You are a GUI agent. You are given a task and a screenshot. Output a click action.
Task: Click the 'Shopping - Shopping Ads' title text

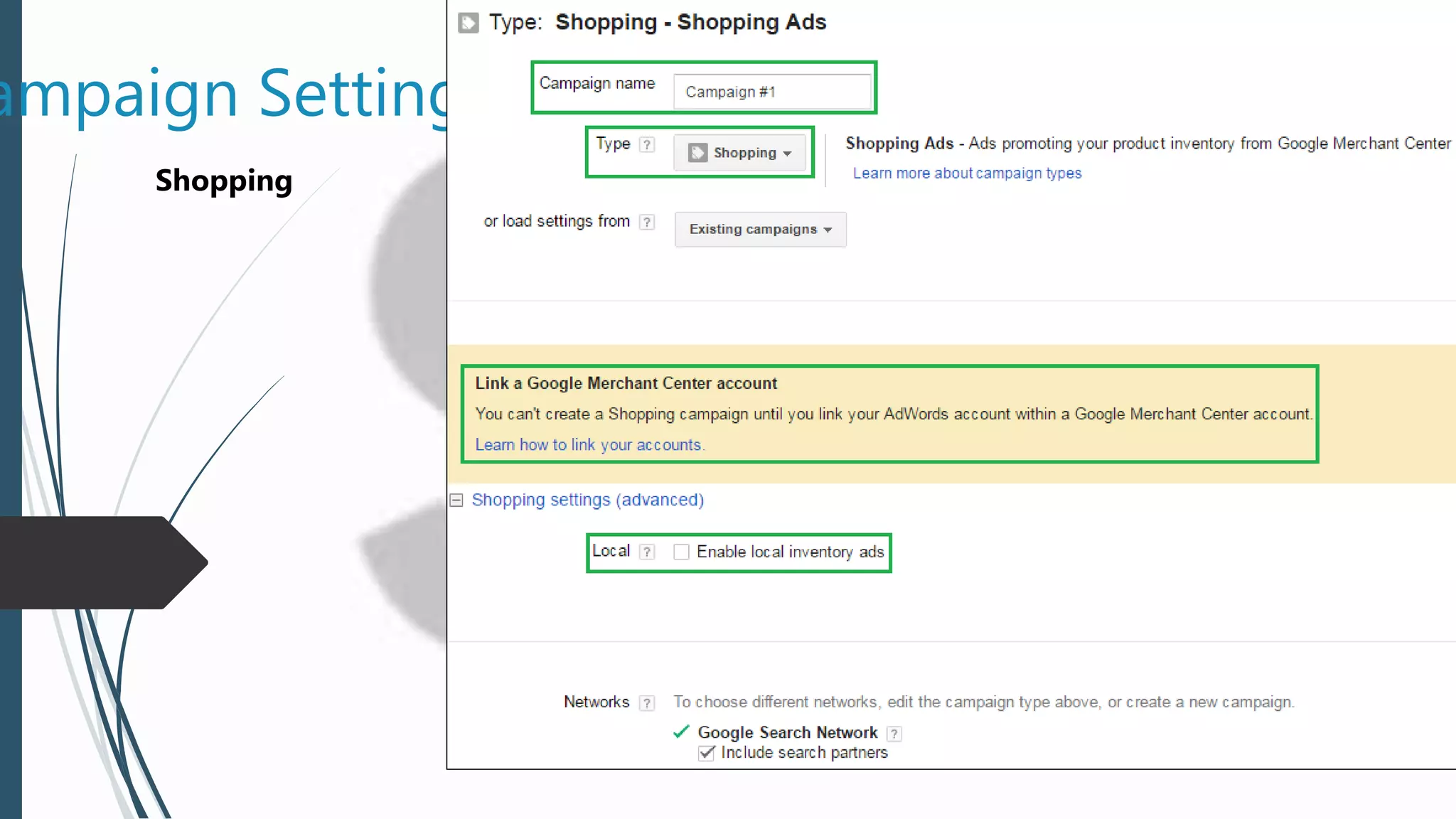click(x=690, y=22)
